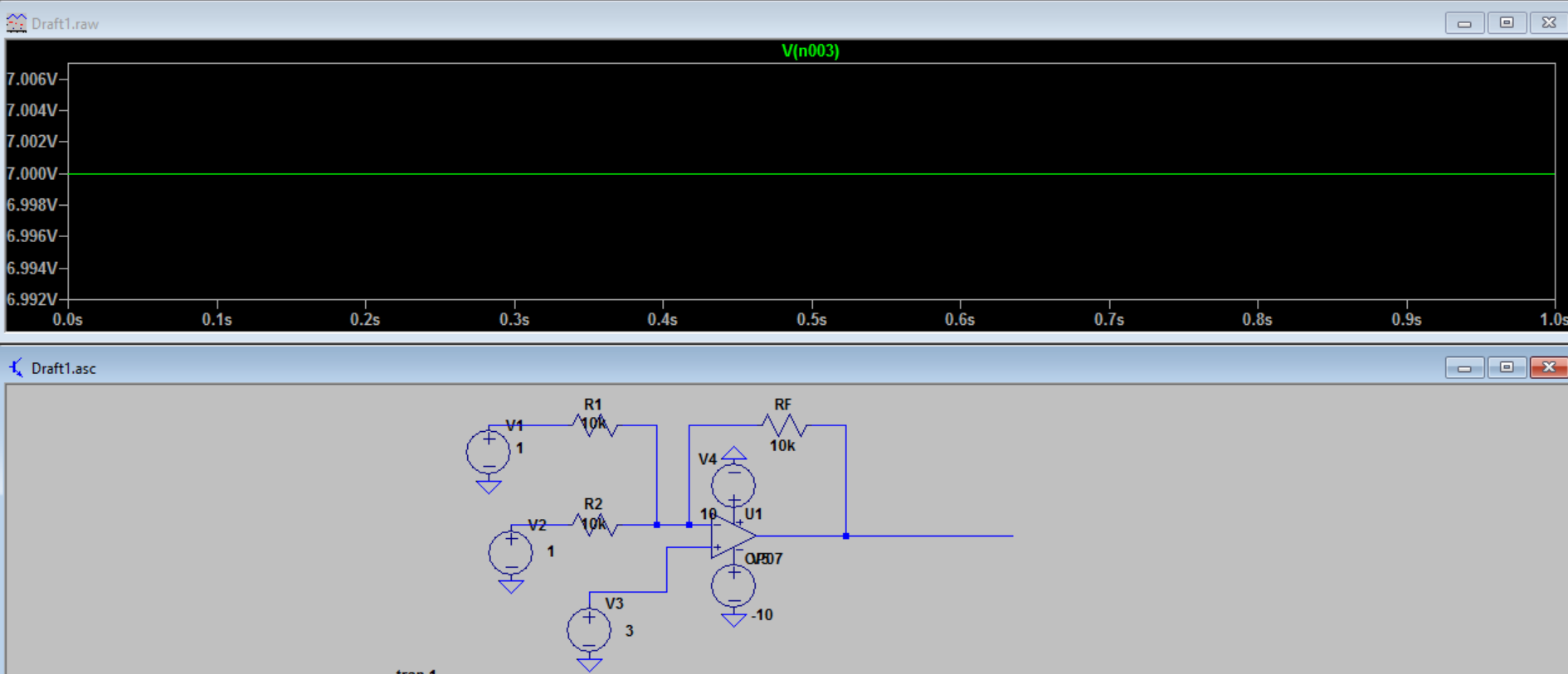Click the green V(n003) trace line in plot
1568x674 pixels.
(x=811, y=173)
